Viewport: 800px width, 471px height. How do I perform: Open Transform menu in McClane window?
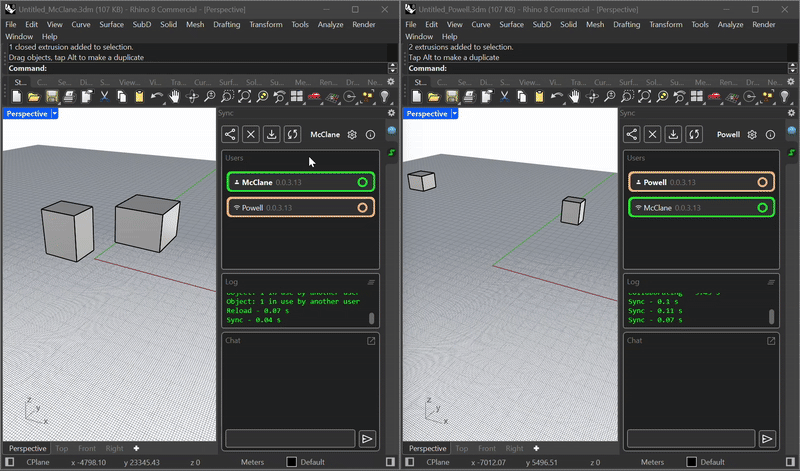[x=266, y=24]
